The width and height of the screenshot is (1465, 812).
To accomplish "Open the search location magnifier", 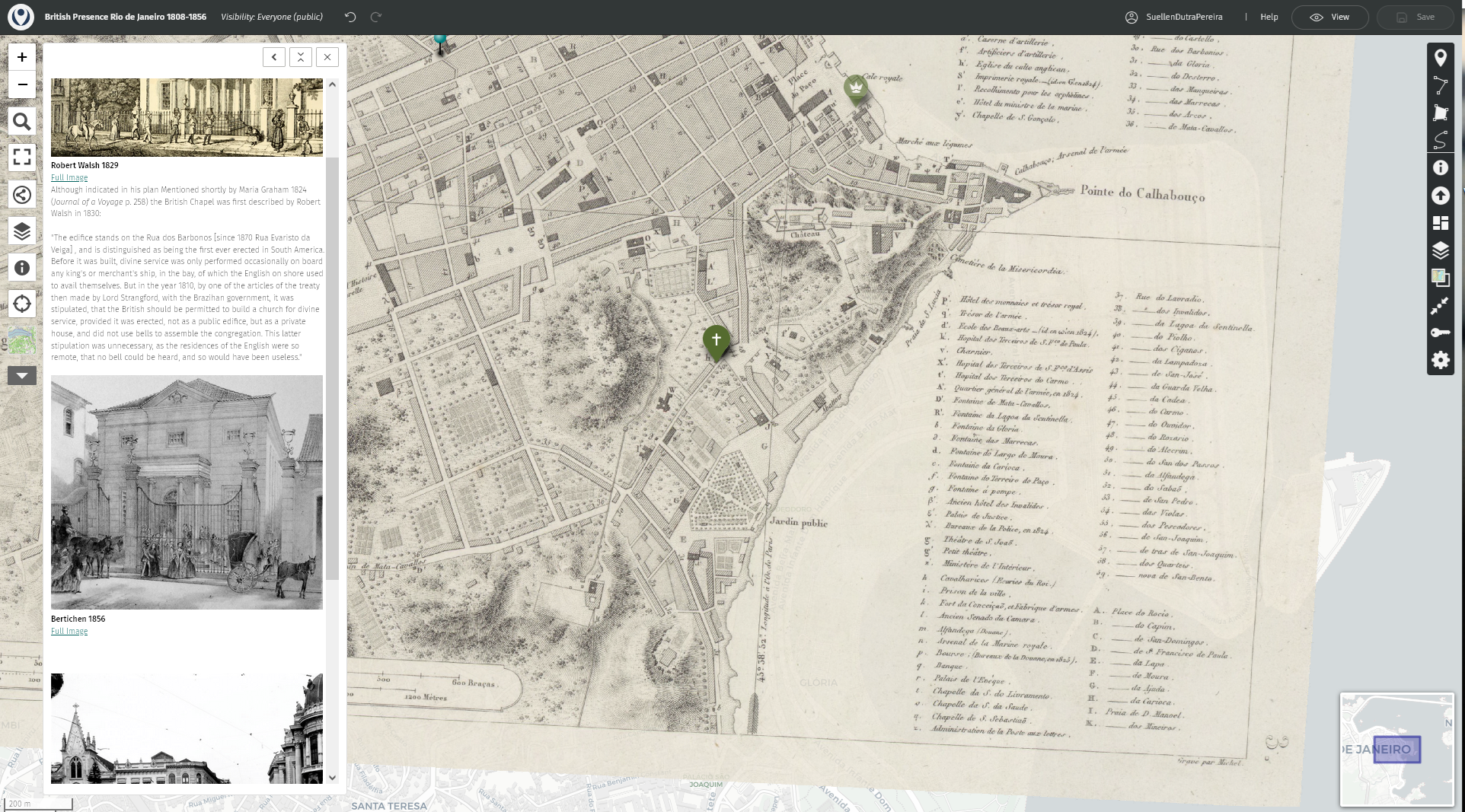I will (22, 122).
